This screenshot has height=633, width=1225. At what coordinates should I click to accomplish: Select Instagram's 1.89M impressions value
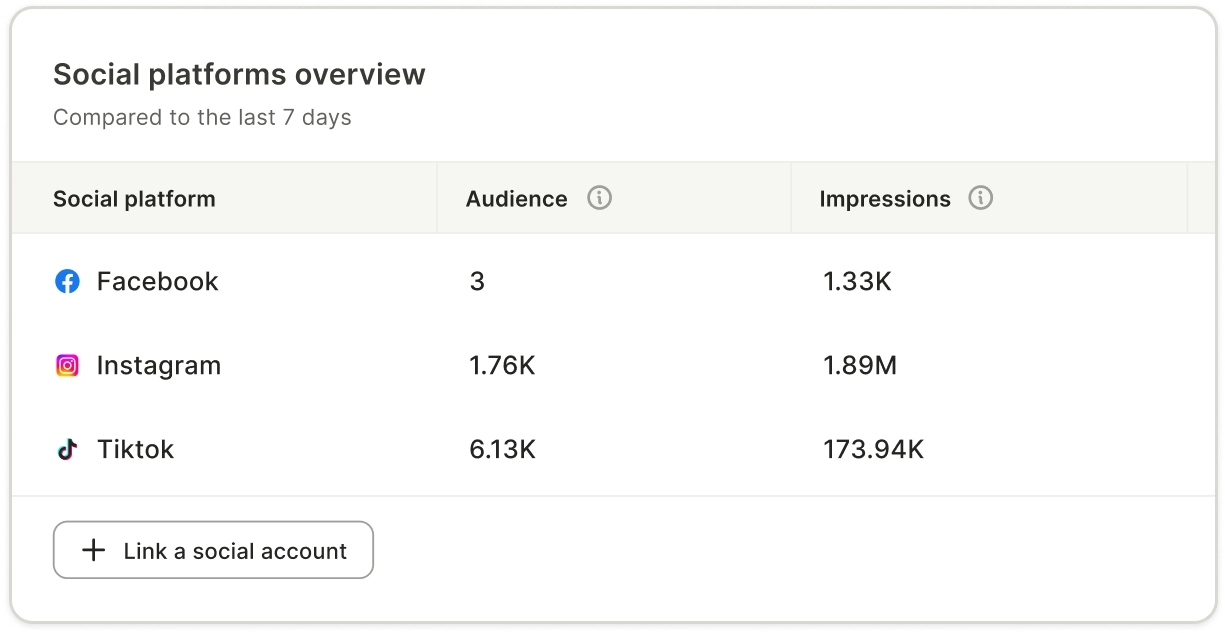(x=860, y=366)
